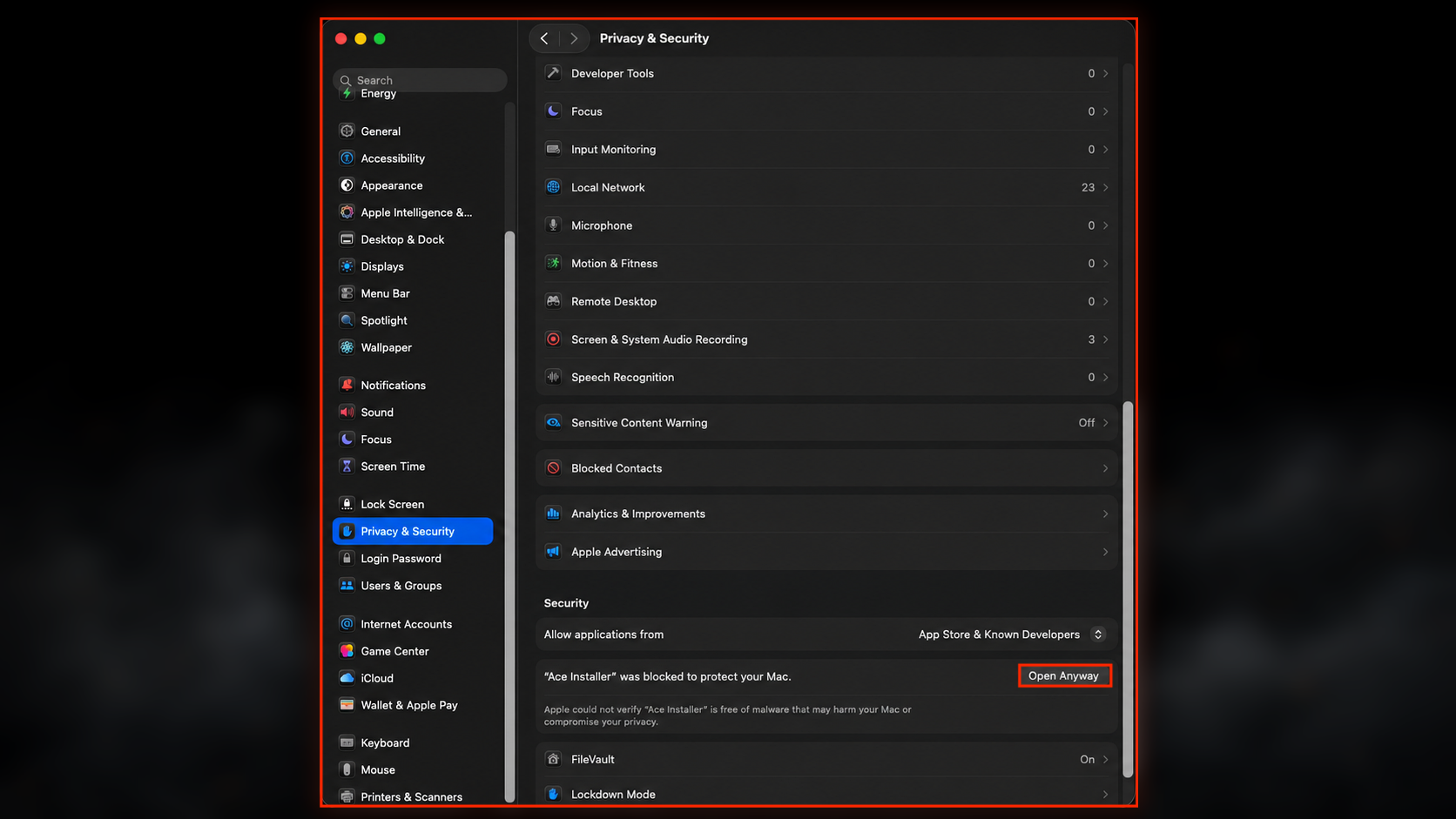
Task: Expand the Lockdown Mode chevron
Action: pos(1106,794)
